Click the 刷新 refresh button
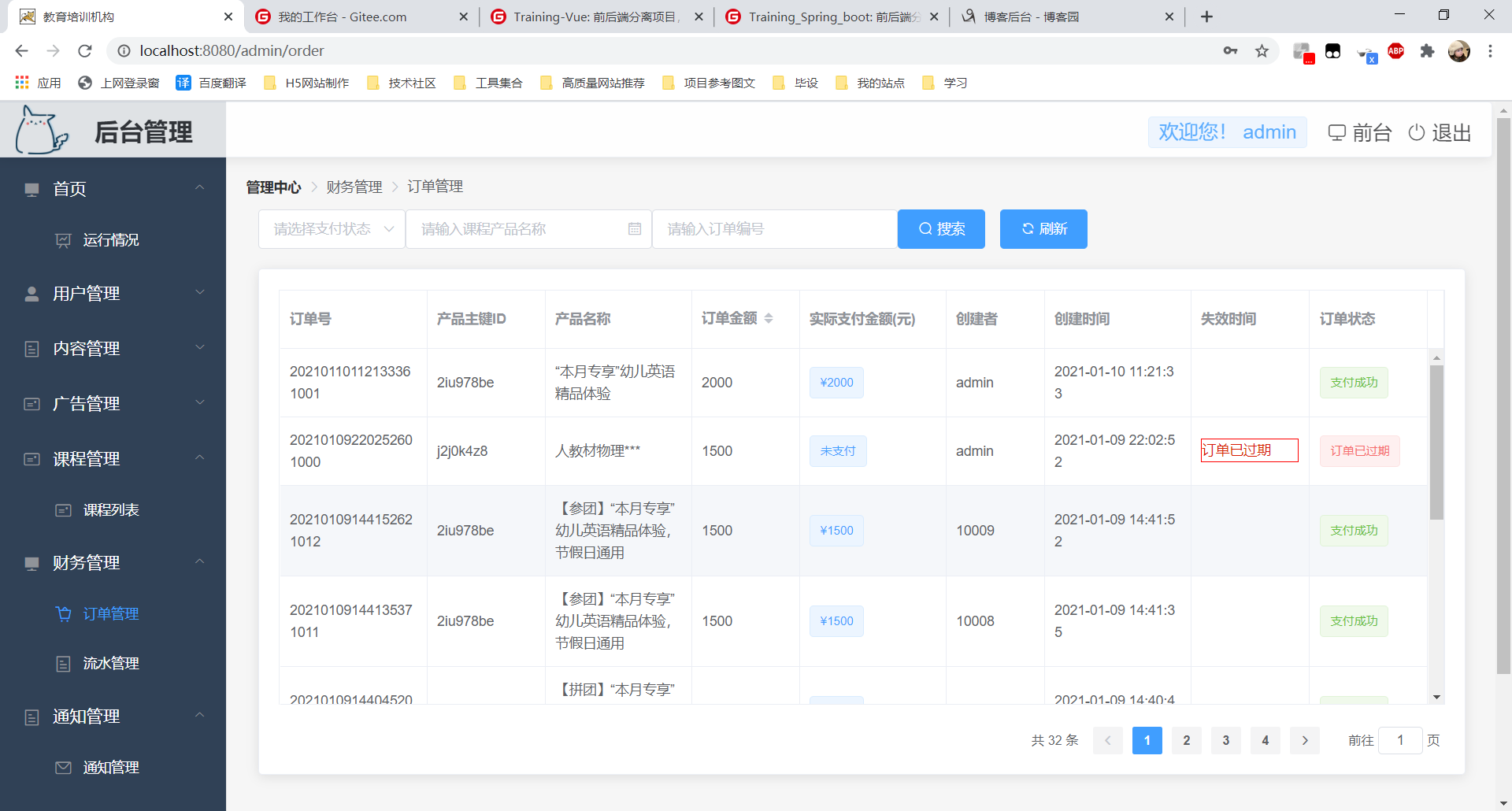The image size is (1512, 811). pos(1043,229)
